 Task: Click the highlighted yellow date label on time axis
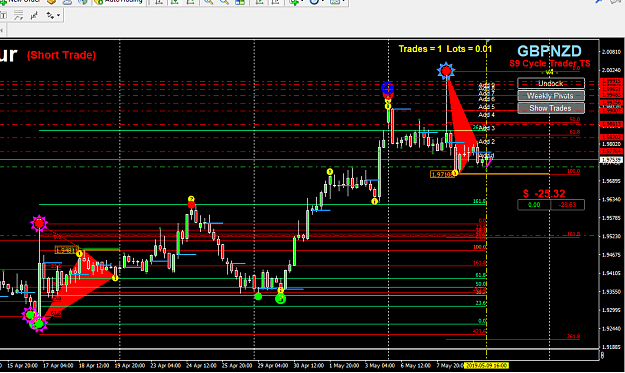click(487, 365)
